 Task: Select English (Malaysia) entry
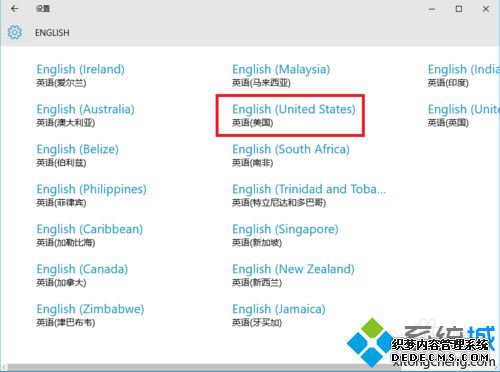pos(281,76)
